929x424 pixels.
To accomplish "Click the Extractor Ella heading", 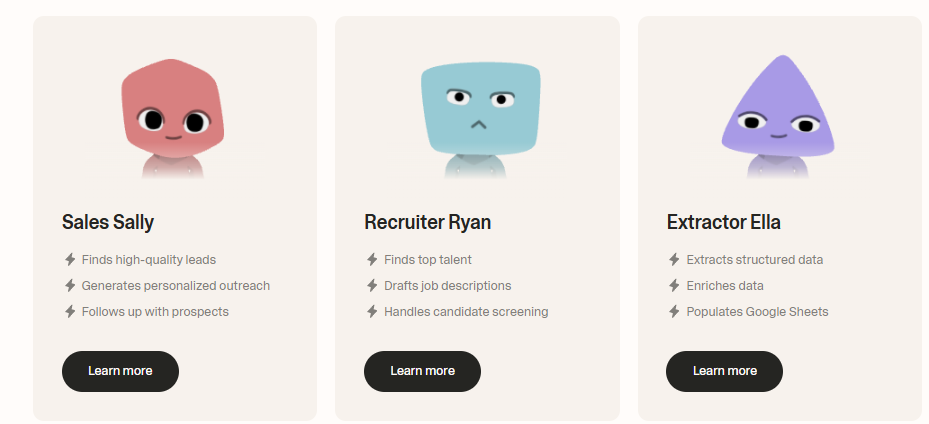I will [724, 222].
